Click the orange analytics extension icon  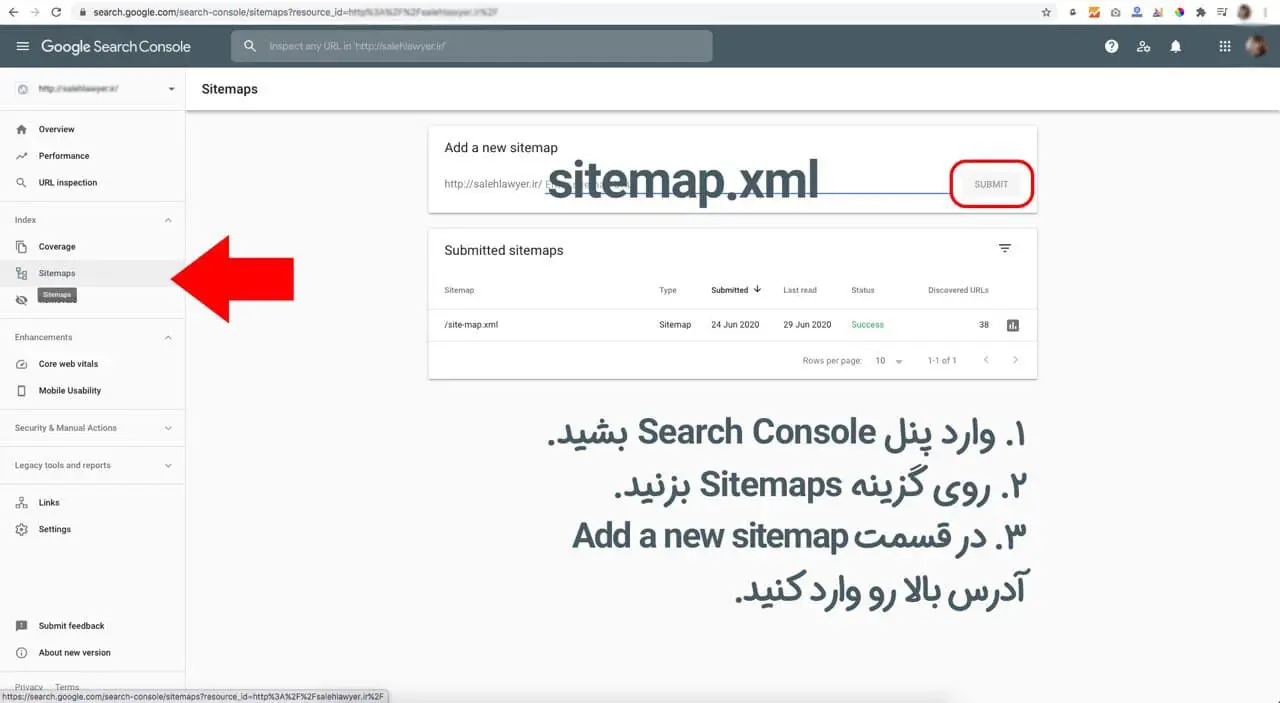pyautogui.click(x=1094, y=12)
